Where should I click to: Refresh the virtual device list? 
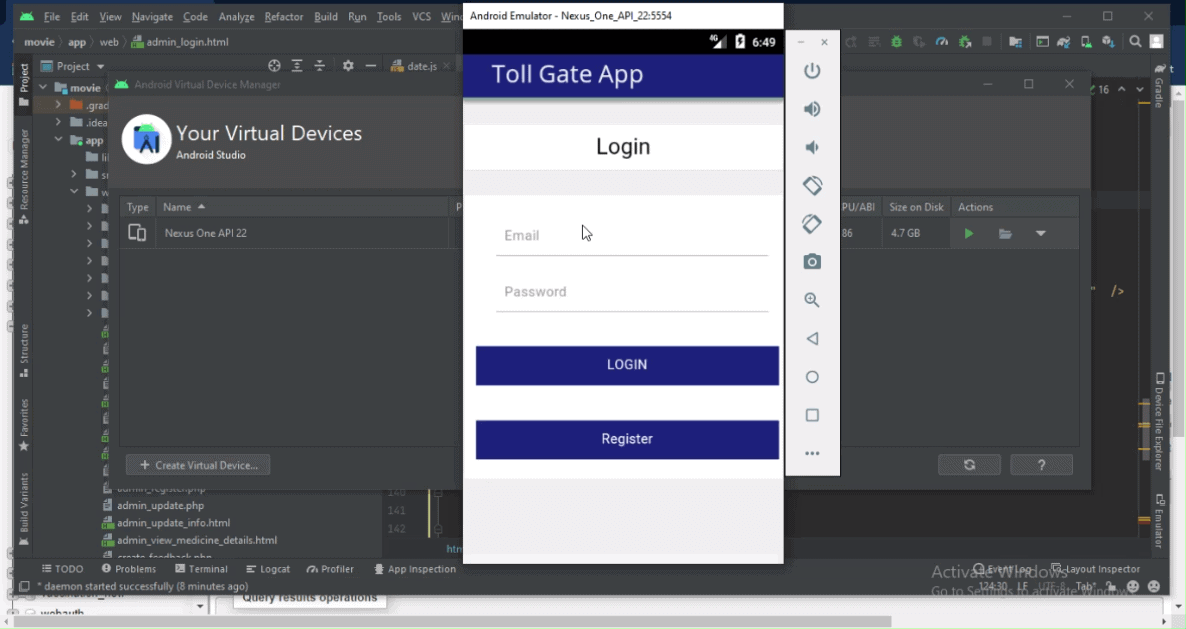tap(968, 464)
